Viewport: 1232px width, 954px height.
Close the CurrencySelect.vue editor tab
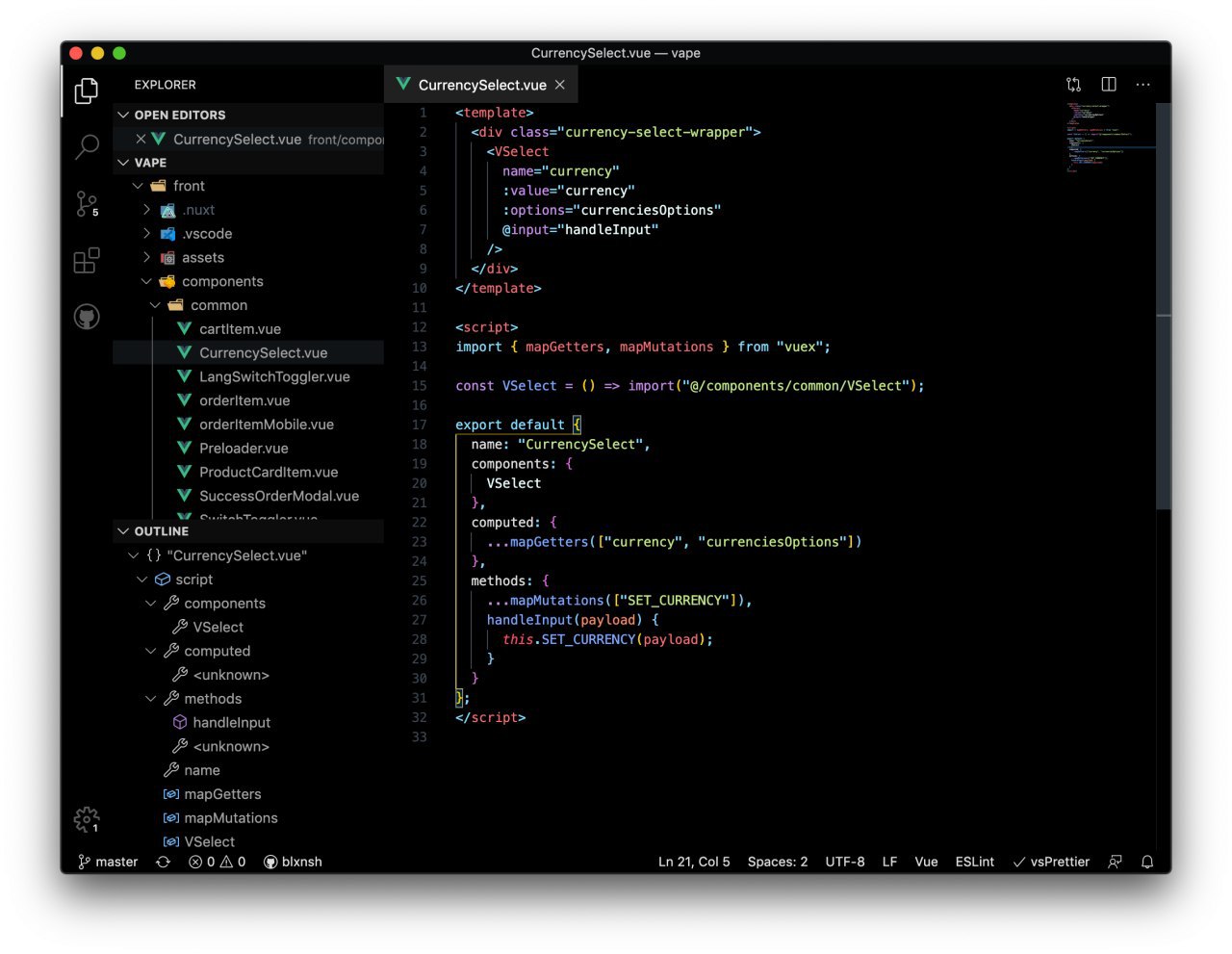pos(560,85)
